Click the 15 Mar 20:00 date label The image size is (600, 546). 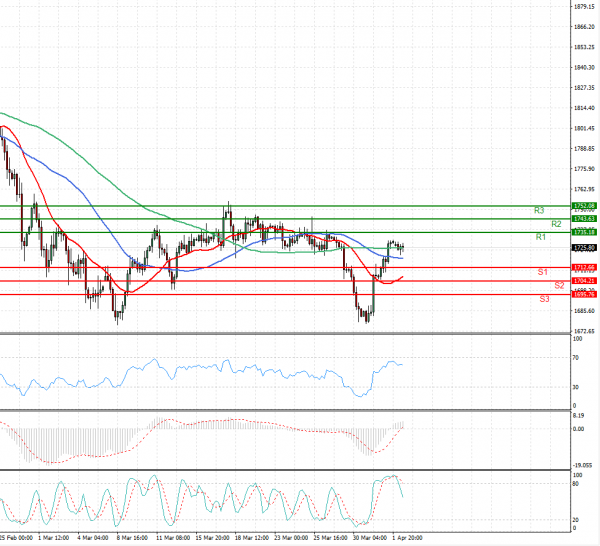[x=212, y=538]
